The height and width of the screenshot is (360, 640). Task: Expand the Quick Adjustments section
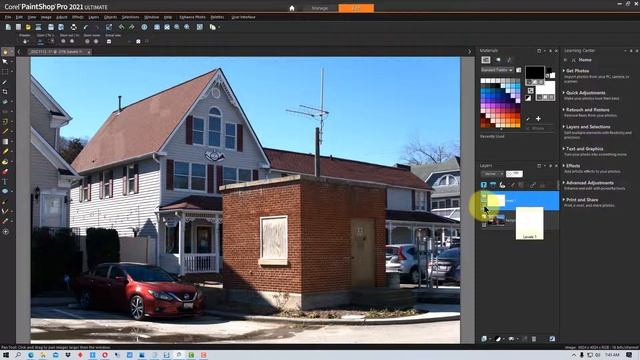coord(585,93)
